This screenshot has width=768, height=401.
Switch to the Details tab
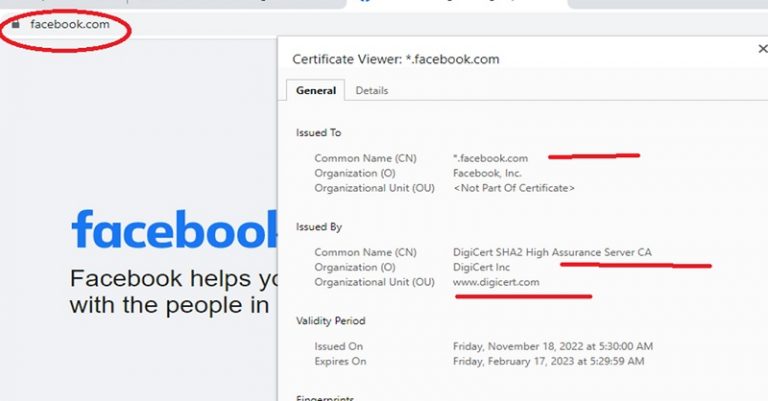coord(372,91)
